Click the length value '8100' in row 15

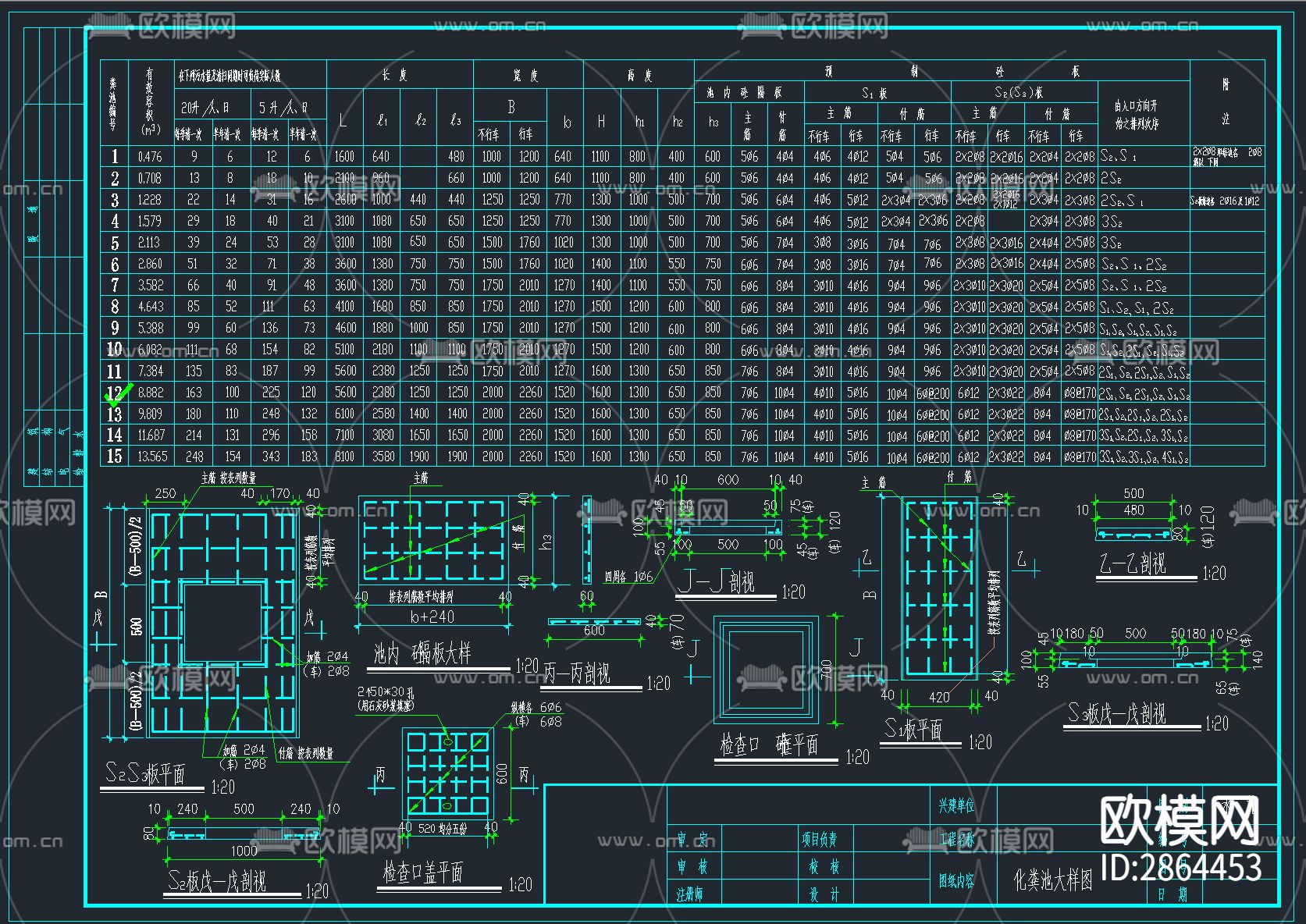click(x=344, y=457)
